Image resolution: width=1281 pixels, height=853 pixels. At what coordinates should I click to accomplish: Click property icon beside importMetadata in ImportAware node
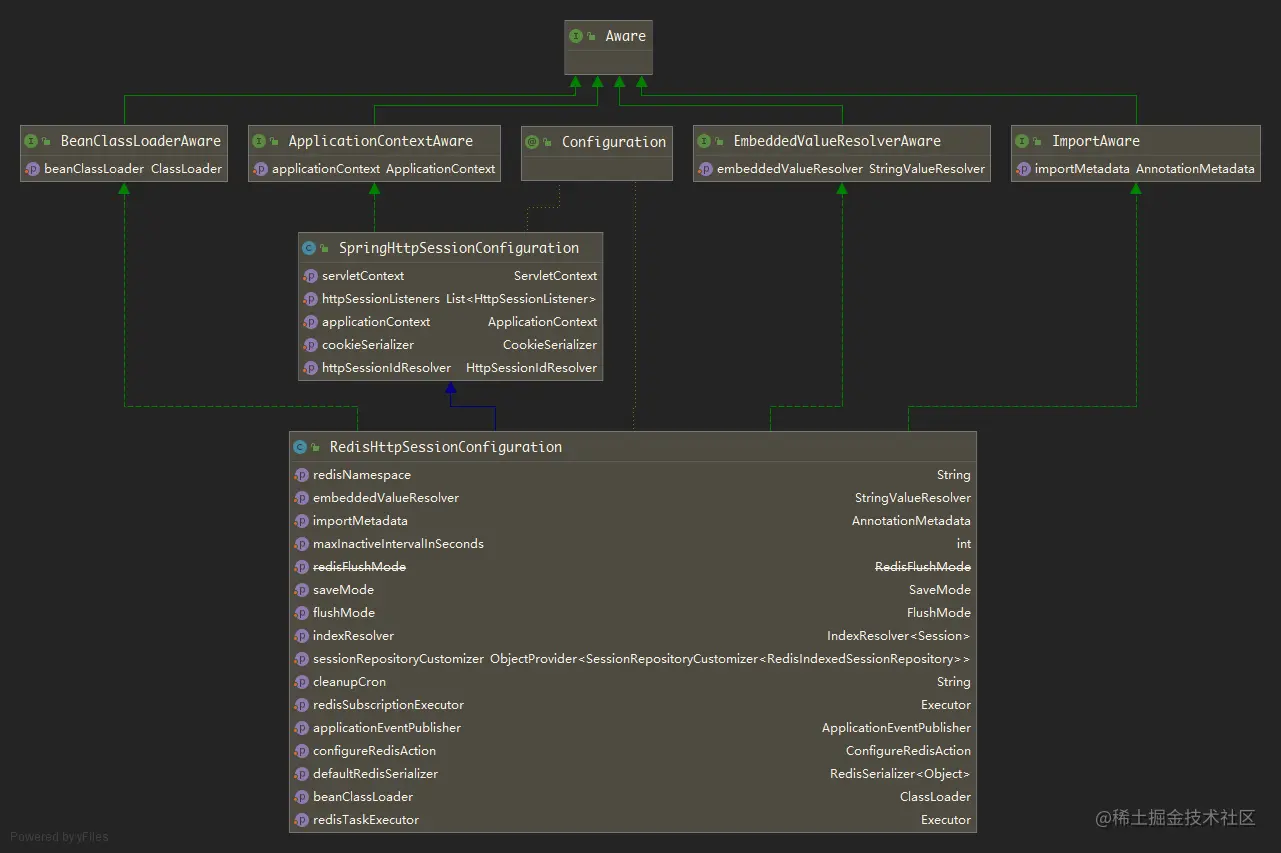coord(1023,169)
